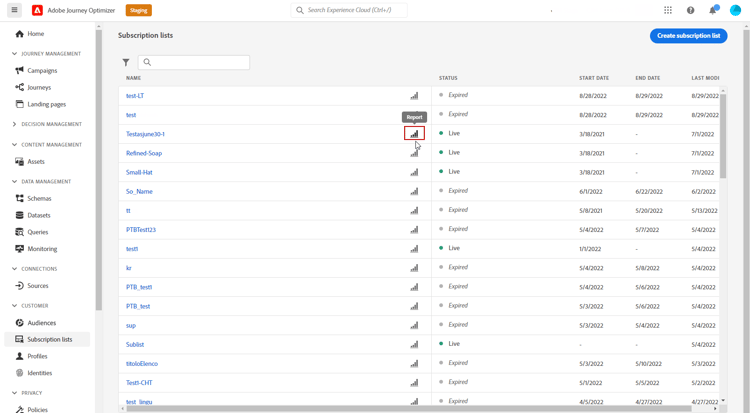Screen dimensions: 750x413
Task: Click report icon for Sublist row
Action: pos(414,344)
